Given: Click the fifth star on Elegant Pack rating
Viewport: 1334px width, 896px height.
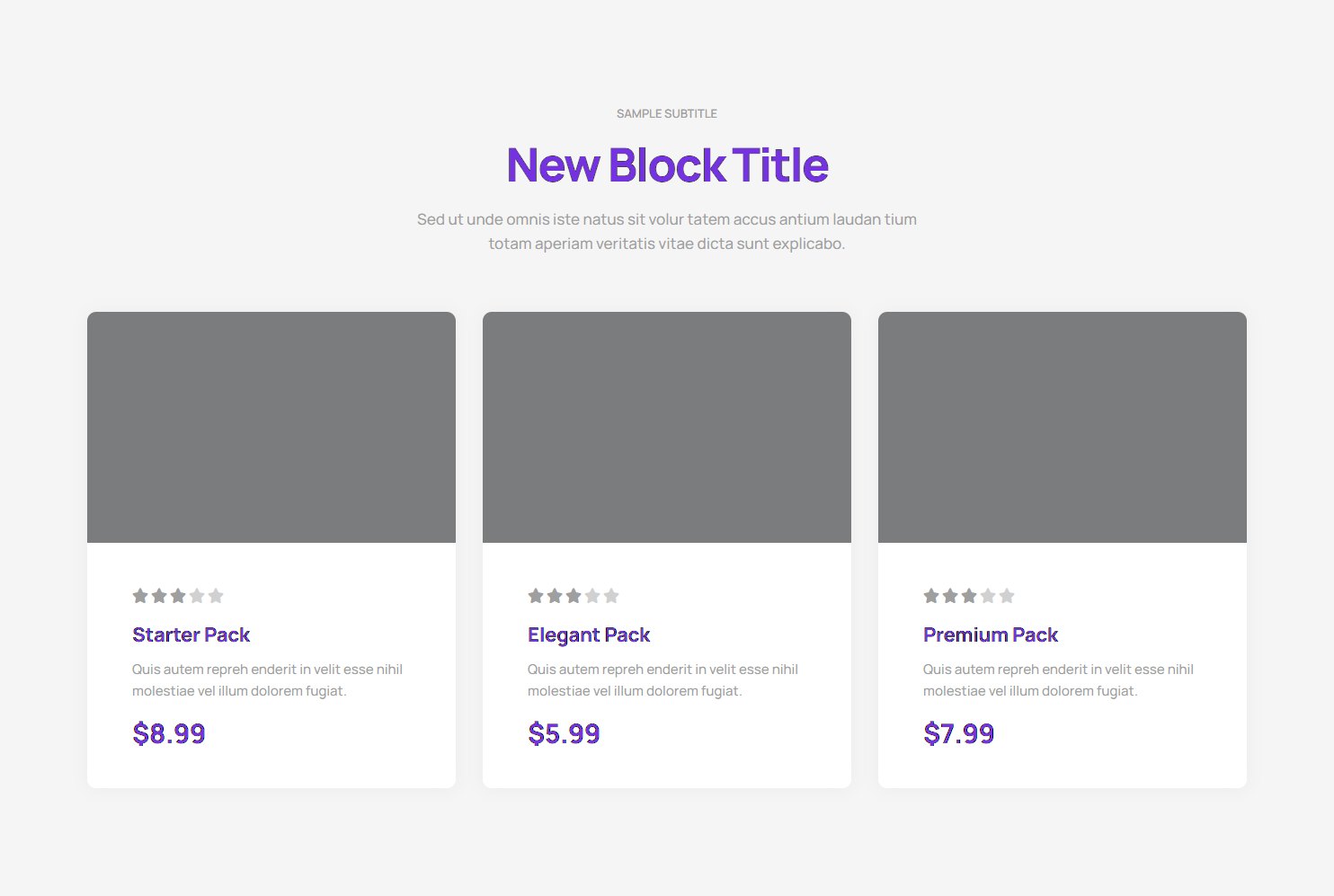Looking at the screenshot, I should coord(611,595).
